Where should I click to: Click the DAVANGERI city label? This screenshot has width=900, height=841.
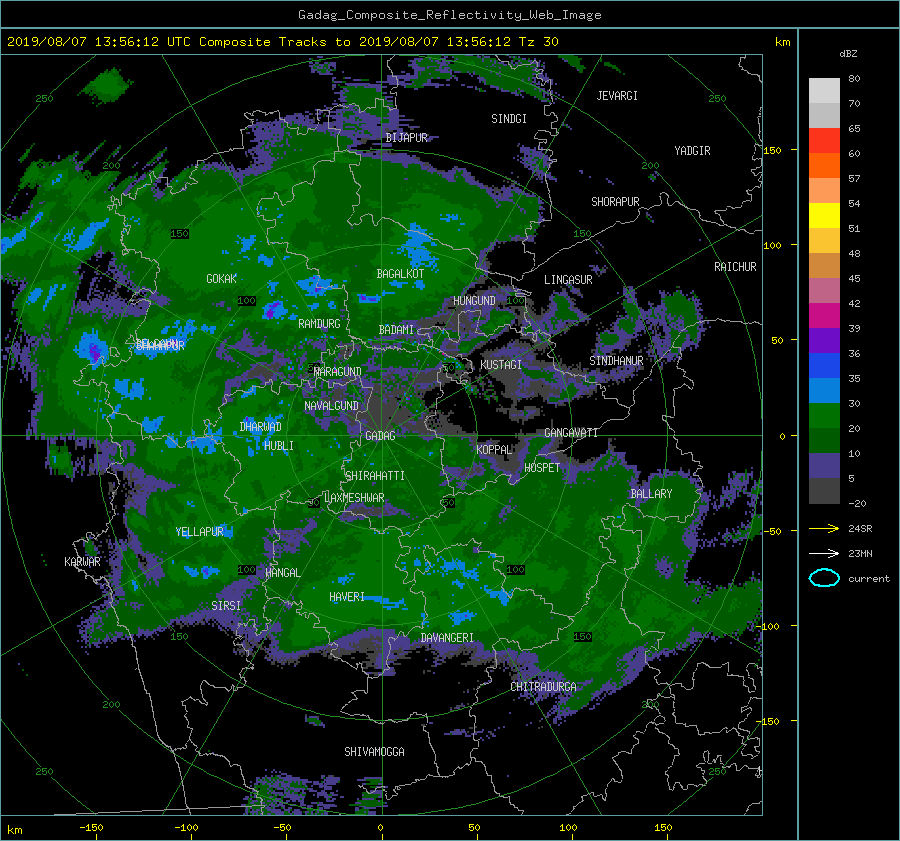(447, 638)
